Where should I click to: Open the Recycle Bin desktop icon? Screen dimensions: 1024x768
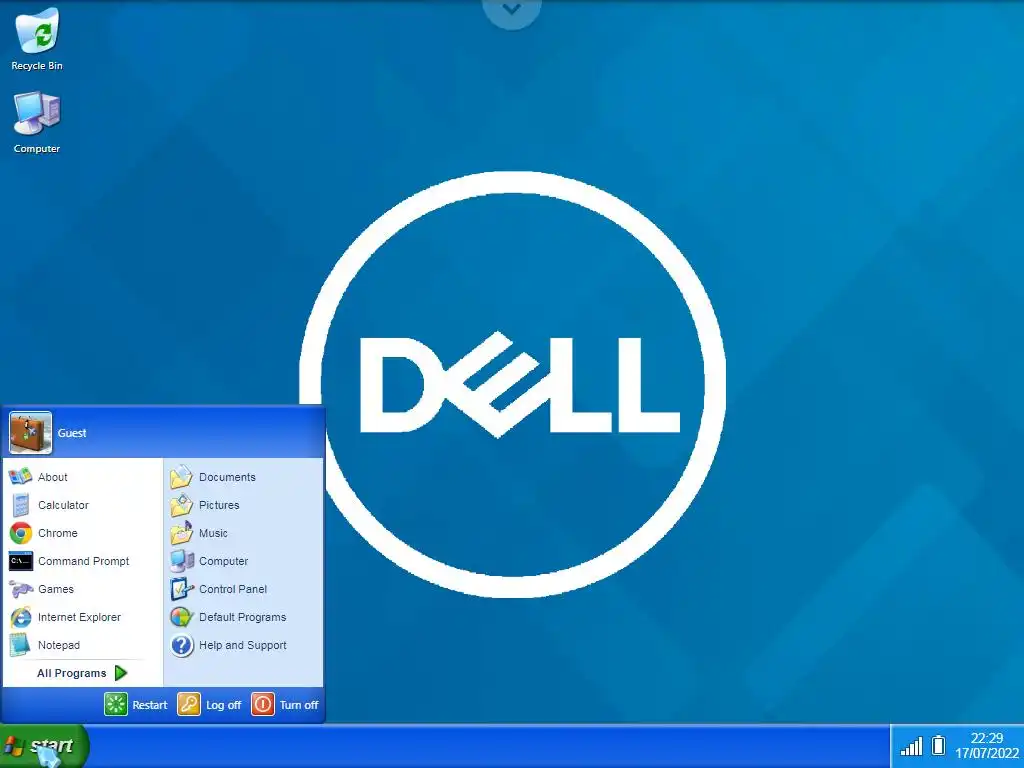click(x=37, y=31)
